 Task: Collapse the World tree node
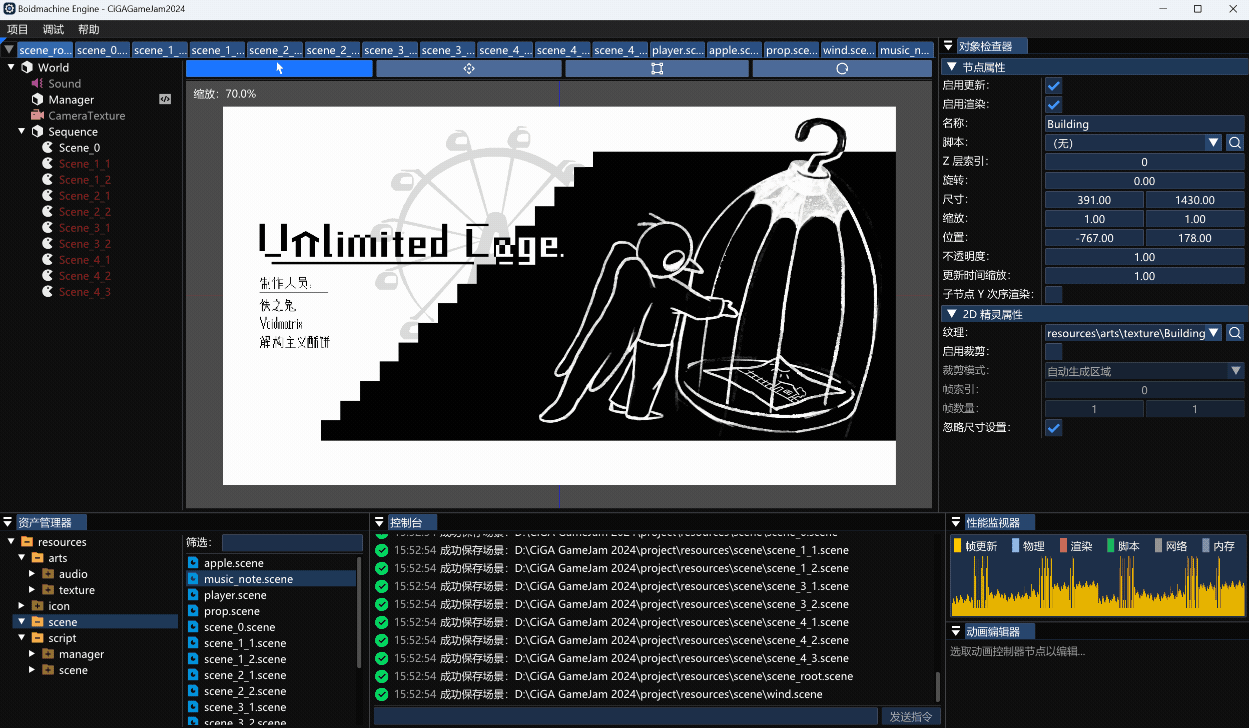coord(10,67)
